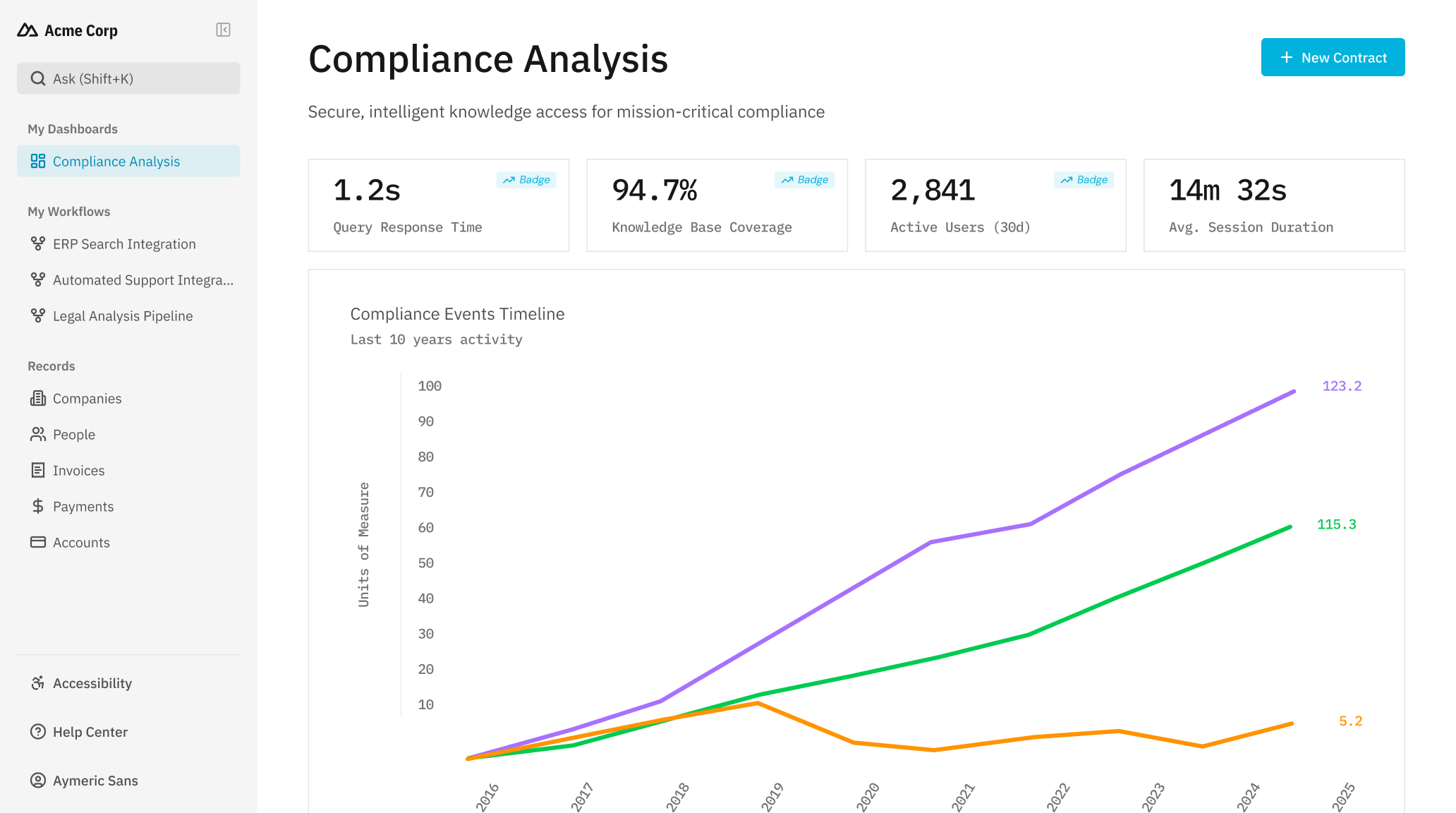Click the purple 123.2 line endpoint label
This screenshot has width=1456, height=813.
click(1342, 386)
